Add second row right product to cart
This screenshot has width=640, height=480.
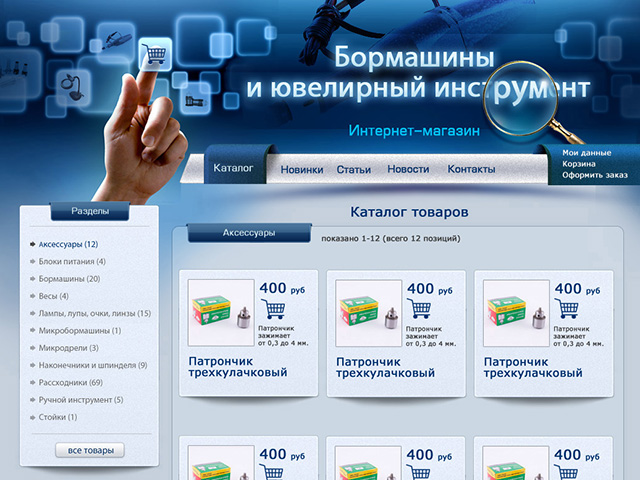tap(567, 472)
